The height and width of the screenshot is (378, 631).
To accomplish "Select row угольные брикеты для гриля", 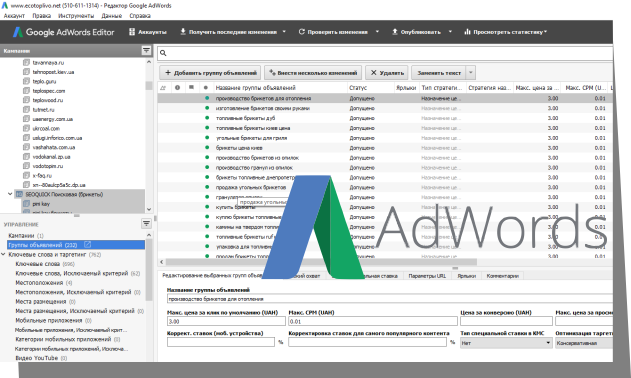I will [385, 138].
